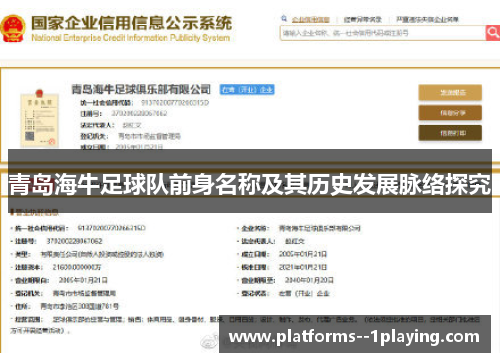The image size is (500, 362).
Task: Focus the enterprise name search input field
Action: coord(383,33)
